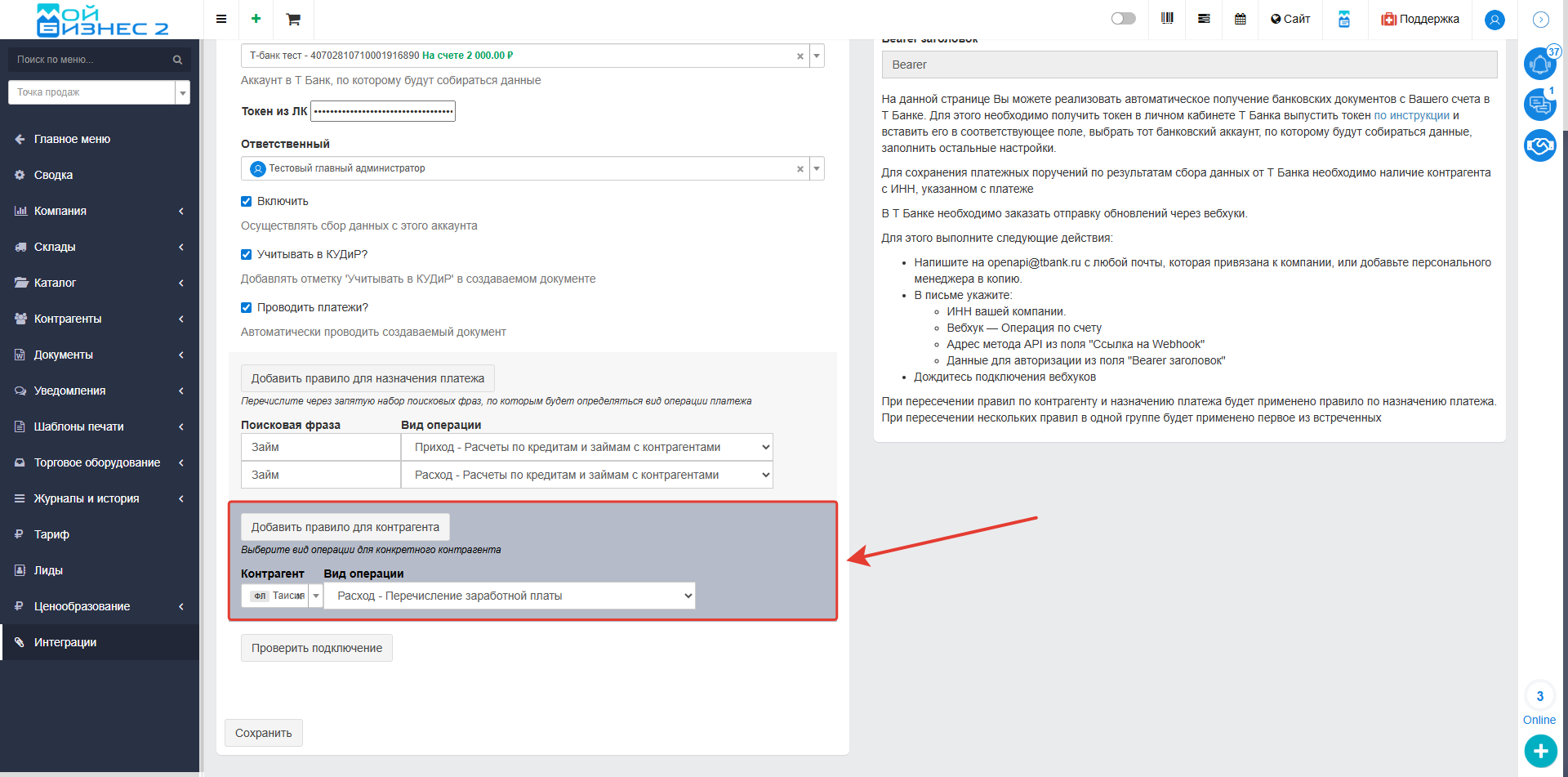Click the hamburger menu icon in top bar
1568x777 pixels.
click(x=220, y=19)
